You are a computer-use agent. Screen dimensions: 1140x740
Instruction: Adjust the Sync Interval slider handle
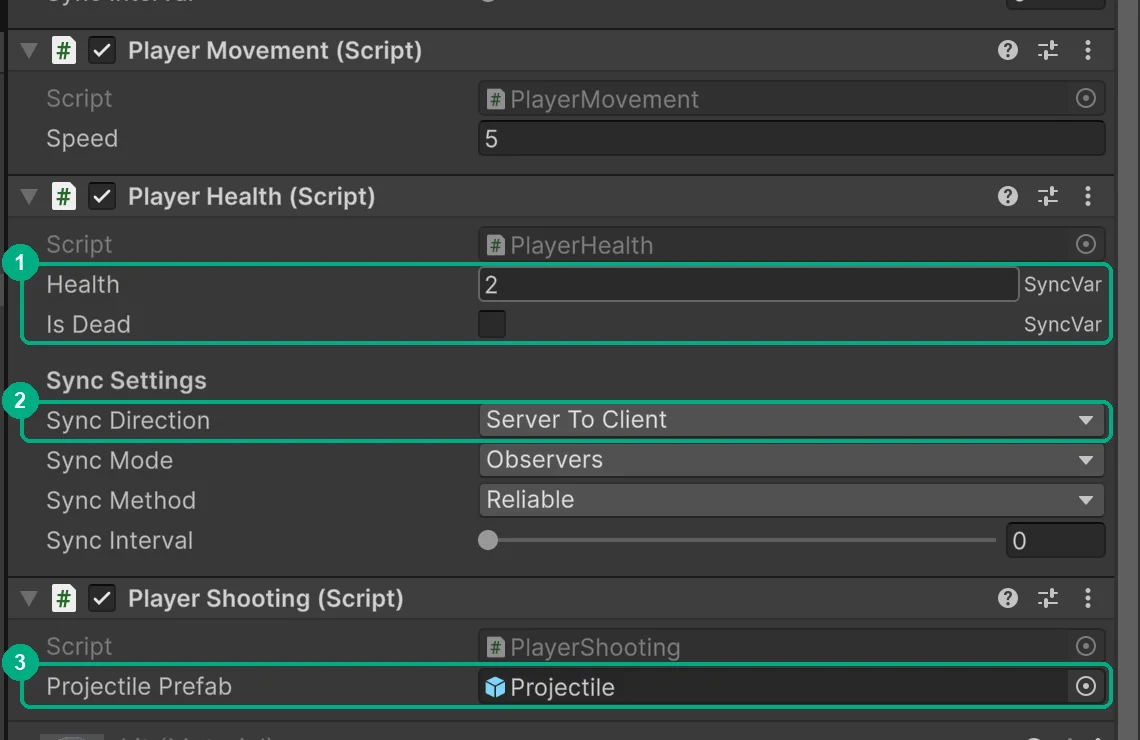[x=488, y=540]
